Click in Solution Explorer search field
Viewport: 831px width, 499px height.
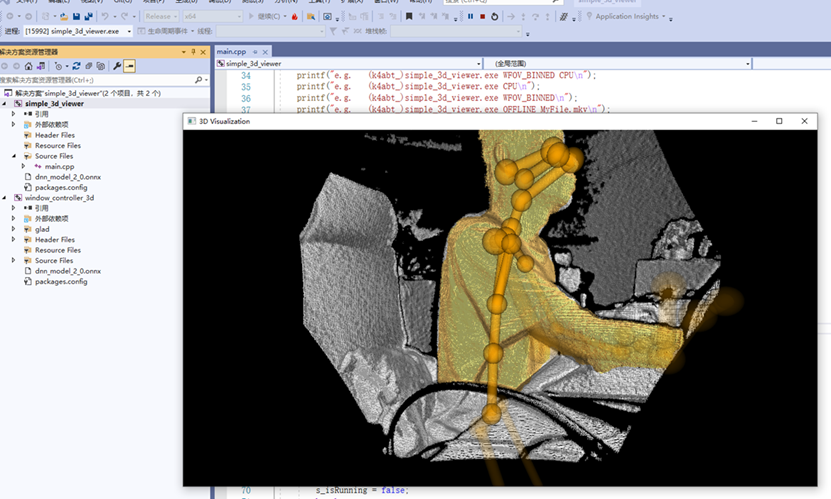coord(97,80)
